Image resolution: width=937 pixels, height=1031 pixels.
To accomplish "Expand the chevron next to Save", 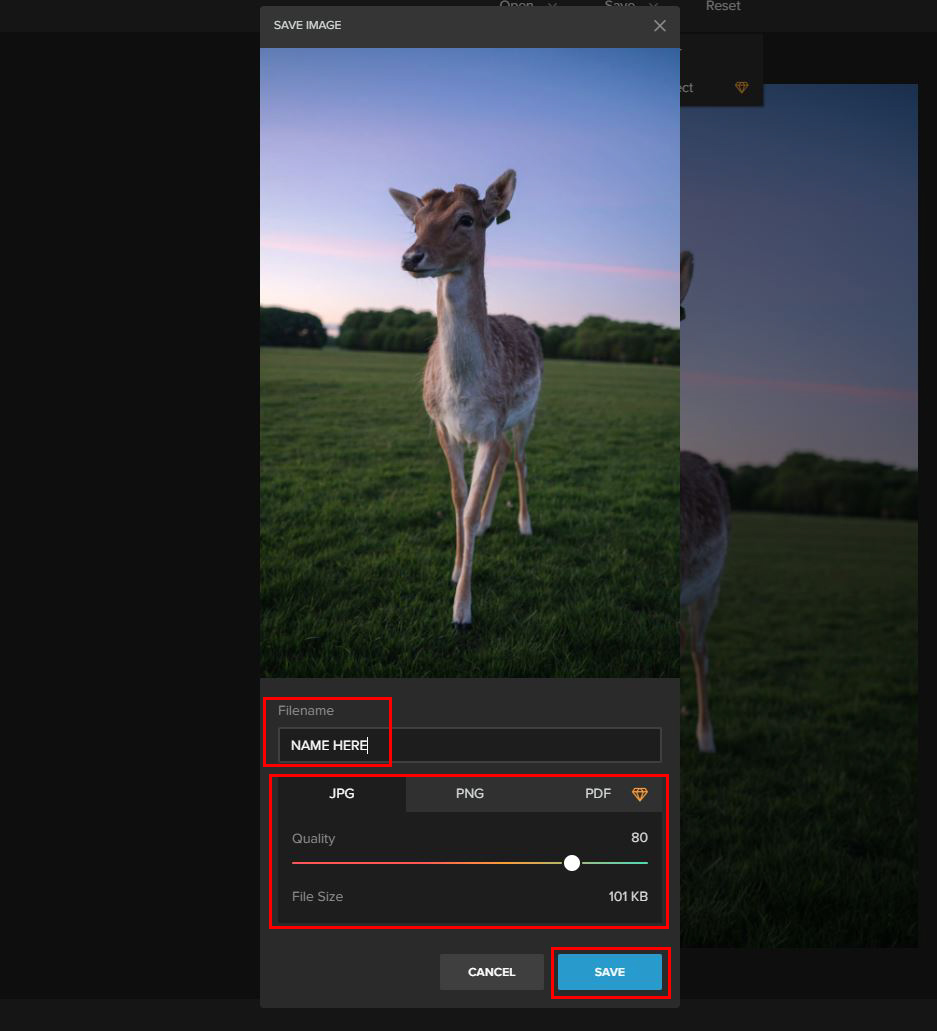I will [x=653, y=6].
